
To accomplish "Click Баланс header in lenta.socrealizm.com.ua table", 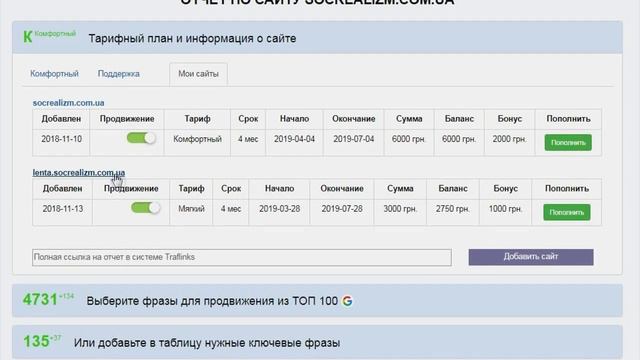I will [x=453, y=189].
